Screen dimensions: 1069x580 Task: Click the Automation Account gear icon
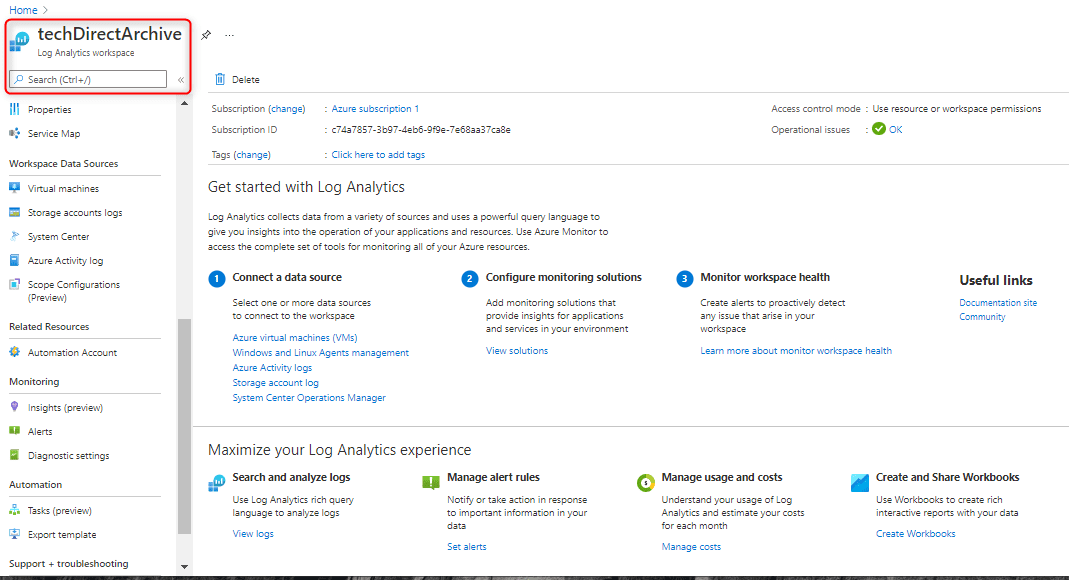(x=15, y=352)
